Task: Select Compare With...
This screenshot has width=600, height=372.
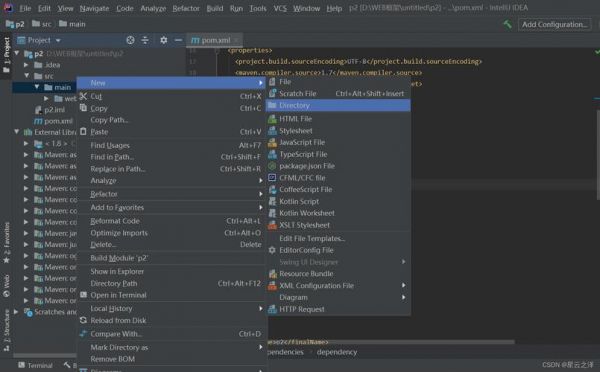Action: (x=171, y=334)
